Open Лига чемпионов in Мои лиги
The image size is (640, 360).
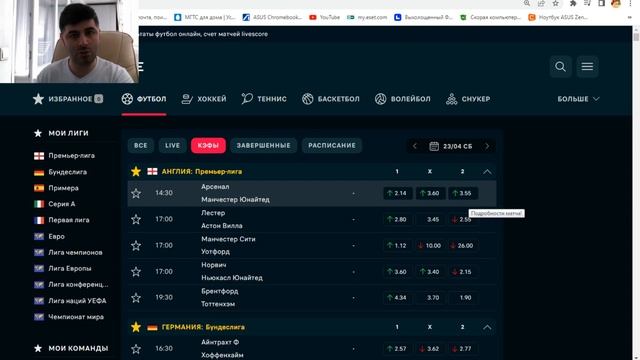tap(68, 252)
